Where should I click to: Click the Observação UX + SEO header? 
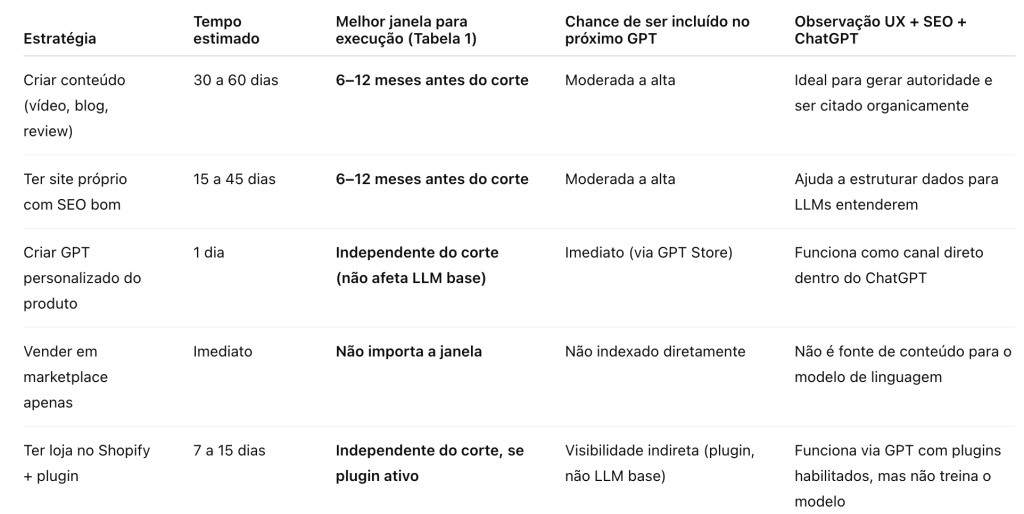point(882,30)
